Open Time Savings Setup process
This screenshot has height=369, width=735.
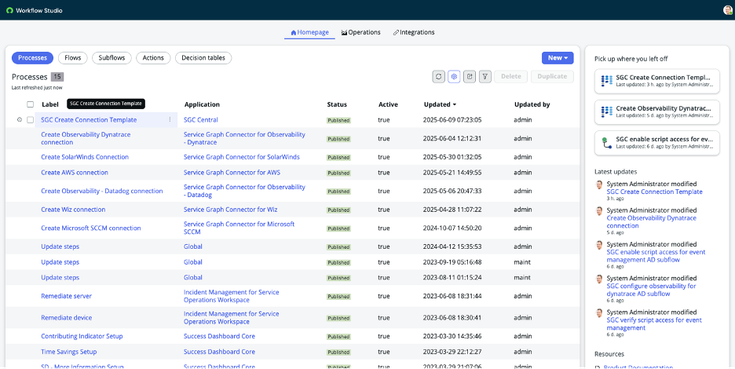tap(69, 351)
